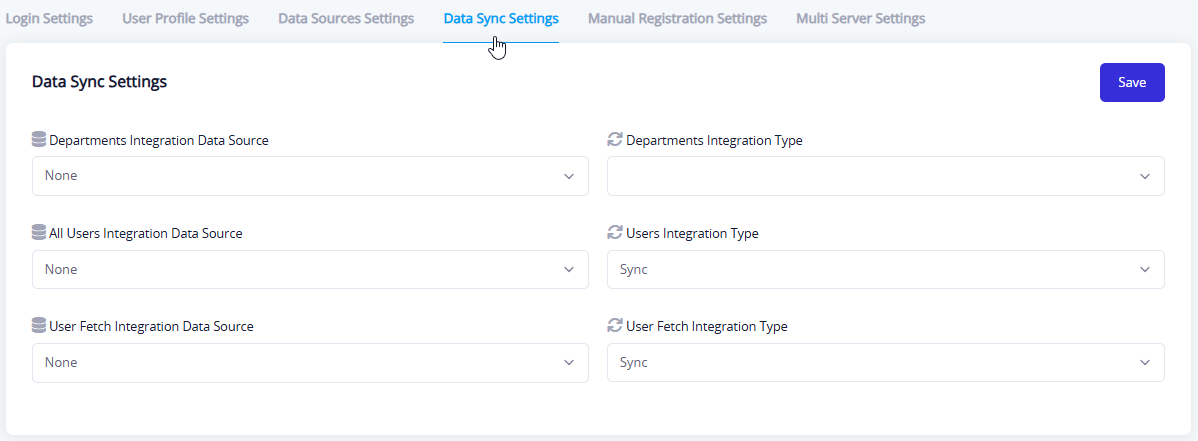Select the Data Sync Settings tab
Image resolution: width=1198 pixels, height=441 pixels.
501,18
